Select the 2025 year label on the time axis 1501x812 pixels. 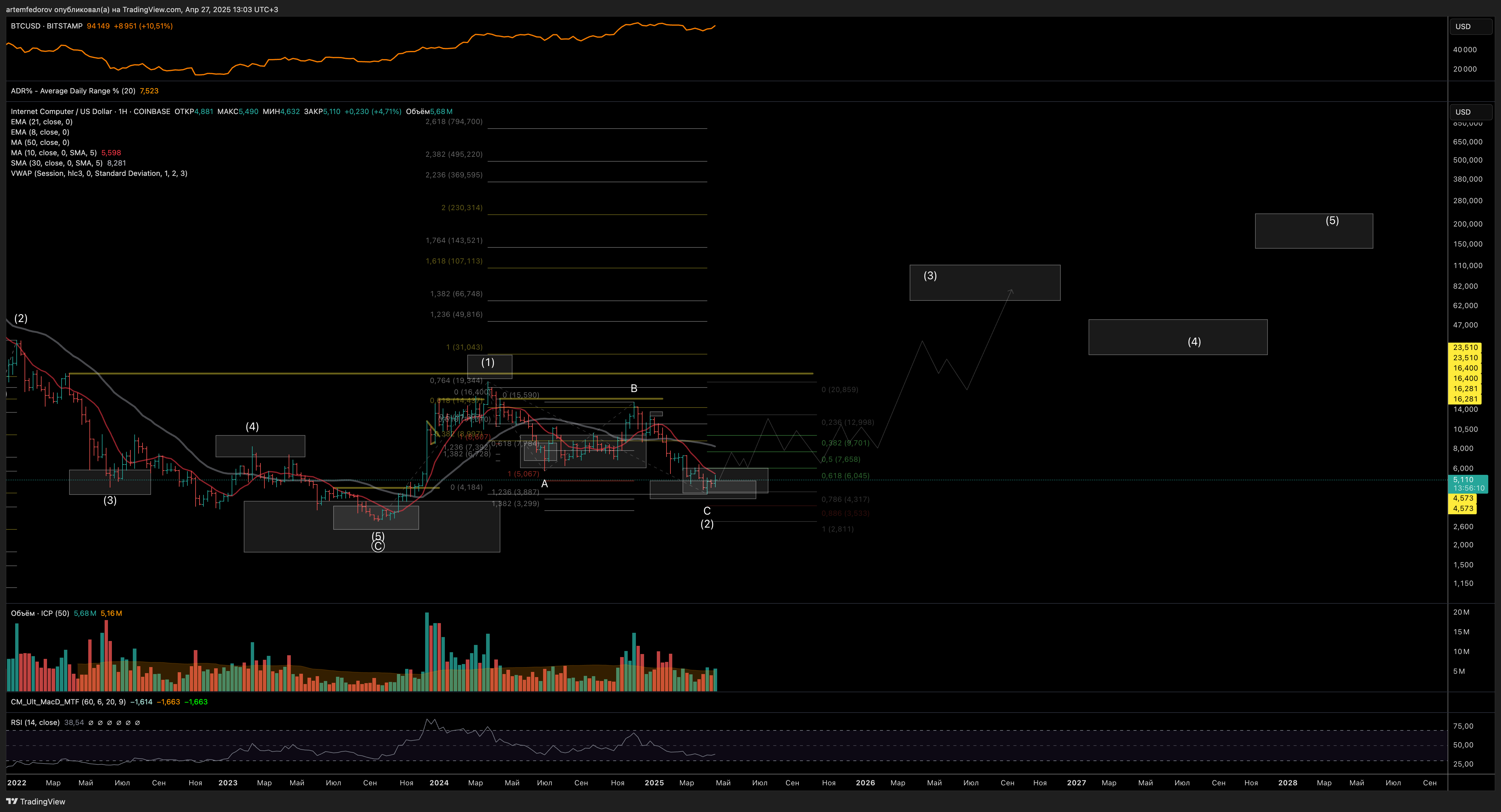(654, 782)
